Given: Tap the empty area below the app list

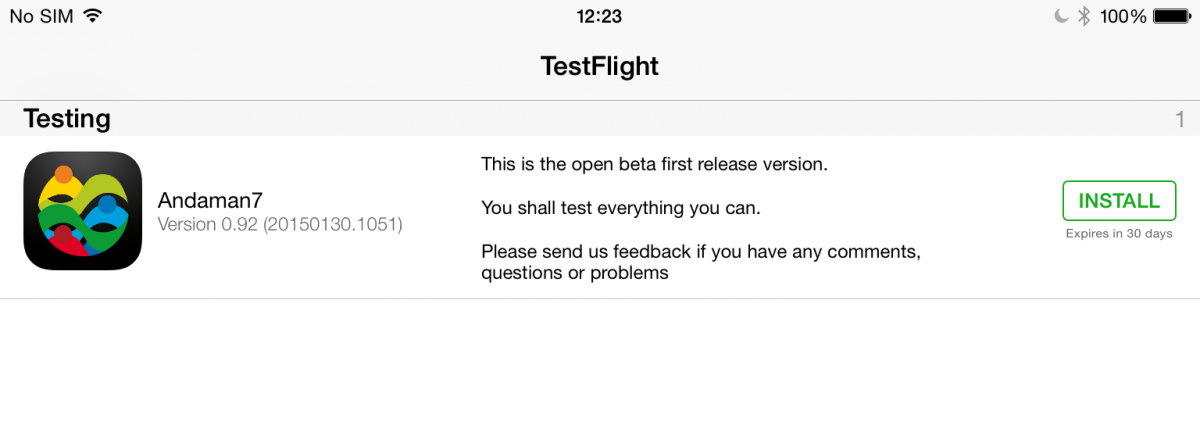Looking at the screenshot, I should point(600,370).
